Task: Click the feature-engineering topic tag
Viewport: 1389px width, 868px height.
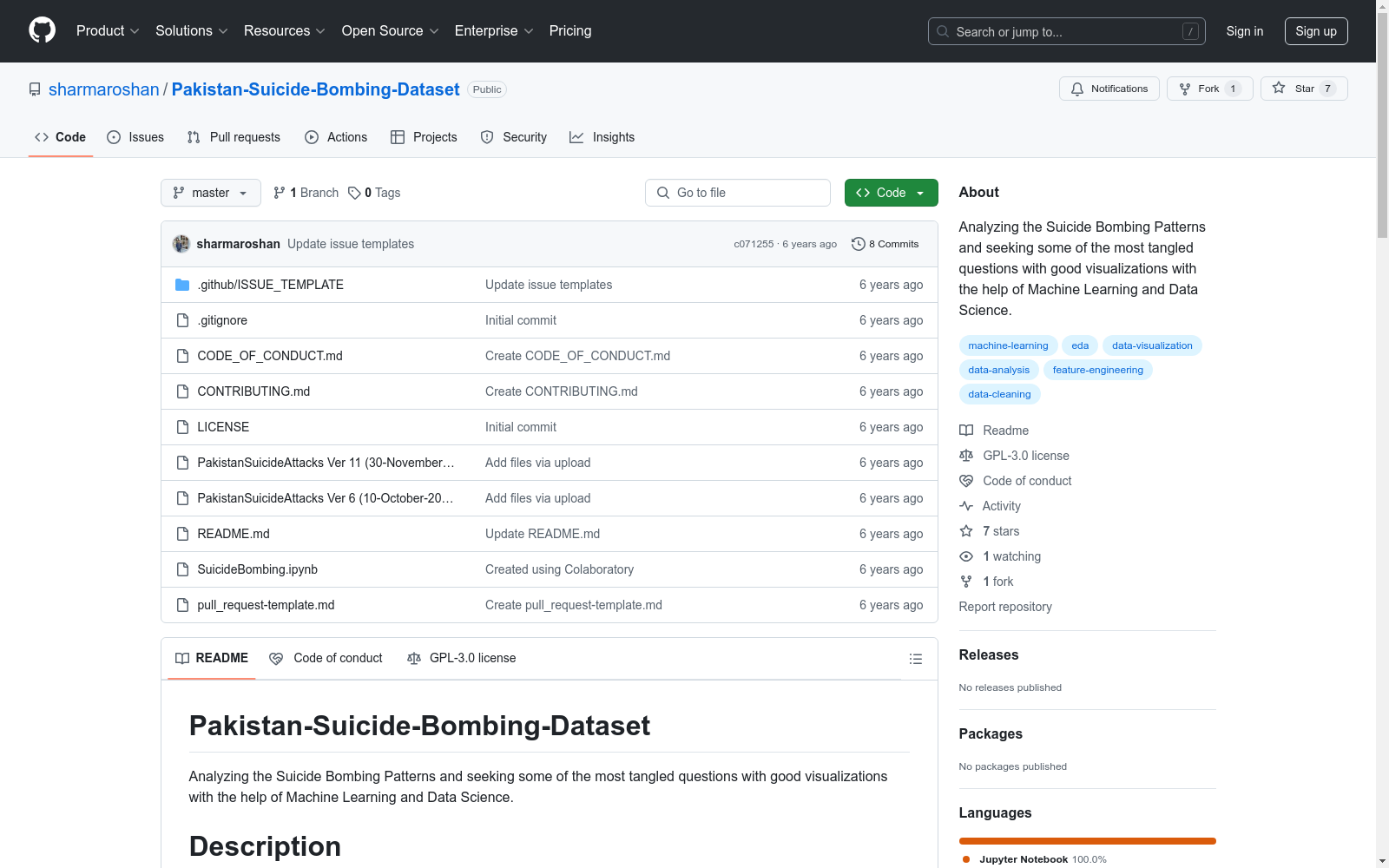Action: pyautogui.click(x=1098, y=370)
